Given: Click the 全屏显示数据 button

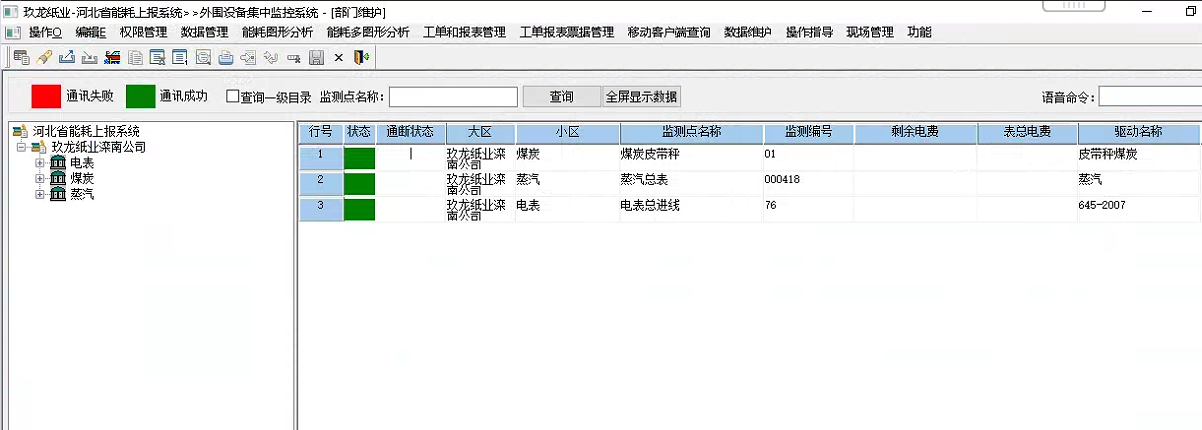Looking at the screenshot, I should [641, 97].
